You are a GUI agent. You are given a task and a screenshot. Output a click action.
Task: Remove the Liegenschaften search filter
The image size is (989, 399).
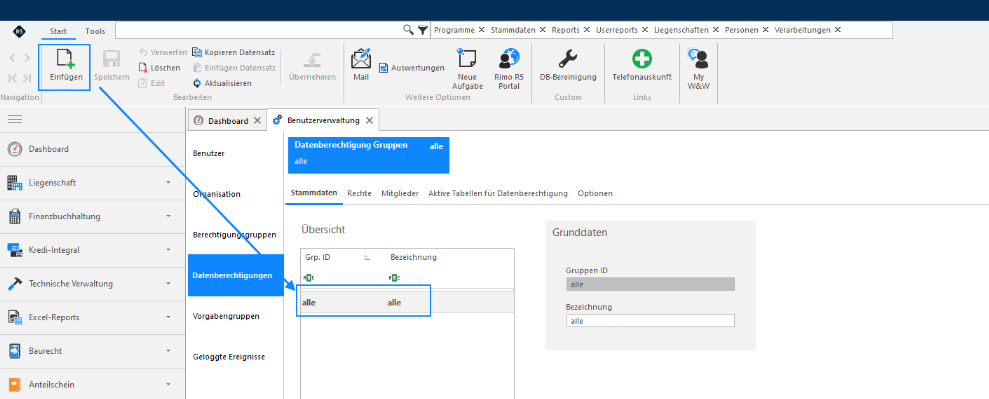coord(715,30)
